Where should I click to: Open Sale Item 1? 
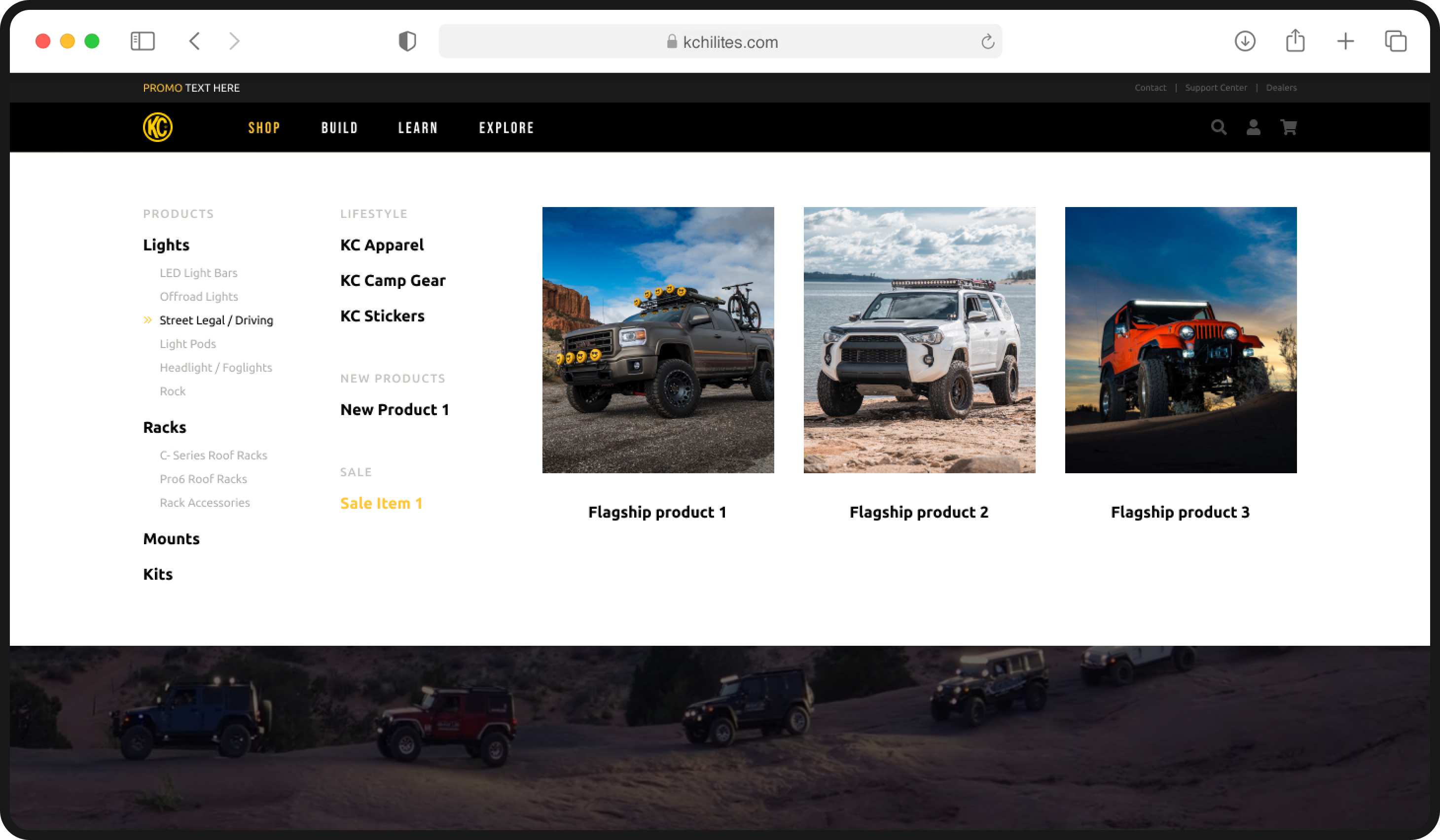pyautogui.click(x=381, y=503)
